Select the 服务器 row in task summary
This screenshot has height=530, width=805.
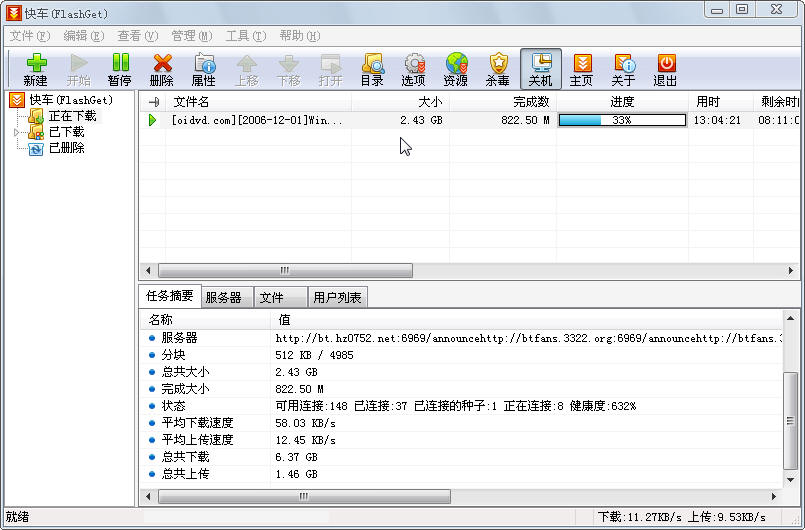tap(461, 338)
